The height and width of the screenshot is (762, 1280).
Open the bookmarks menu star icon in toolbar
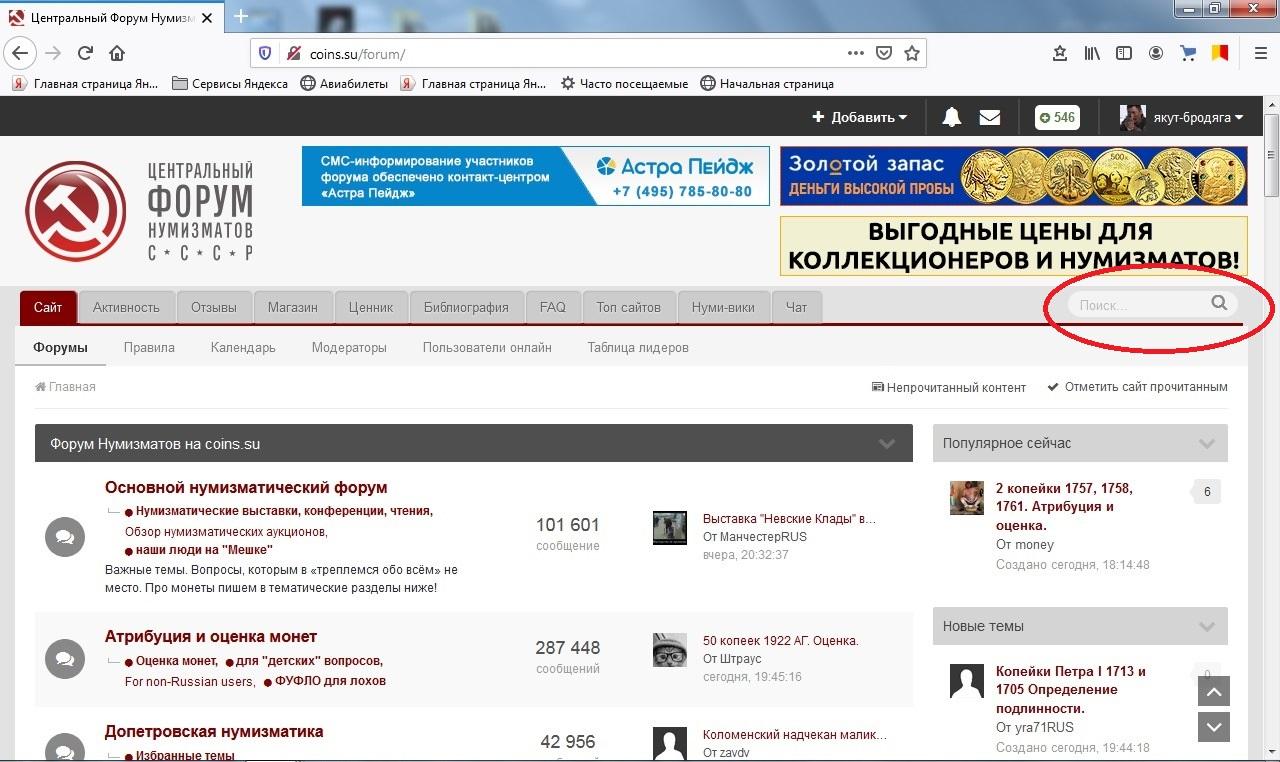pyautogui.click(x=1060, y=53)
